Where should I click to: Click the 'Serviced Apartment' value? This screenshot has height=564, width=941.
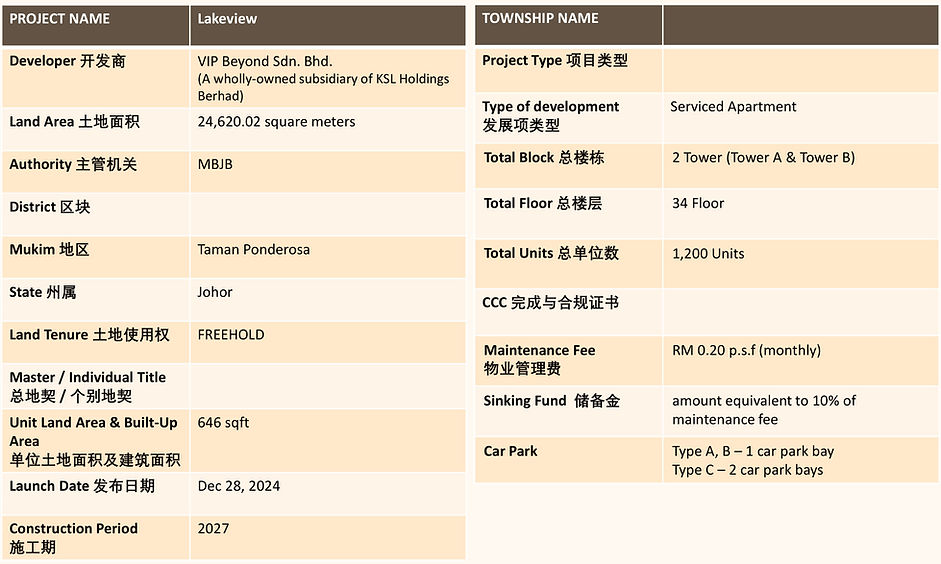(x=733, y=107)
